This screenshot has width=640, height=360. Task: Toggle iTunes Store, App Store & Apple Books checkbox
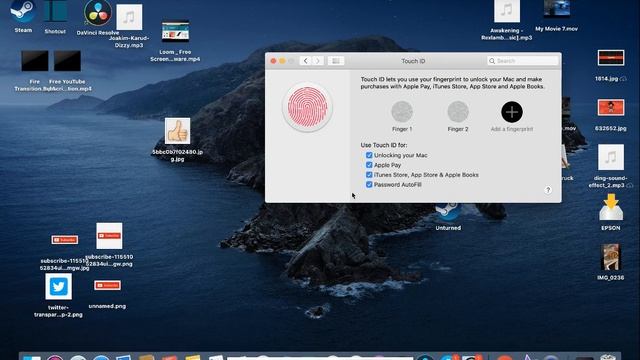(369, 175)
